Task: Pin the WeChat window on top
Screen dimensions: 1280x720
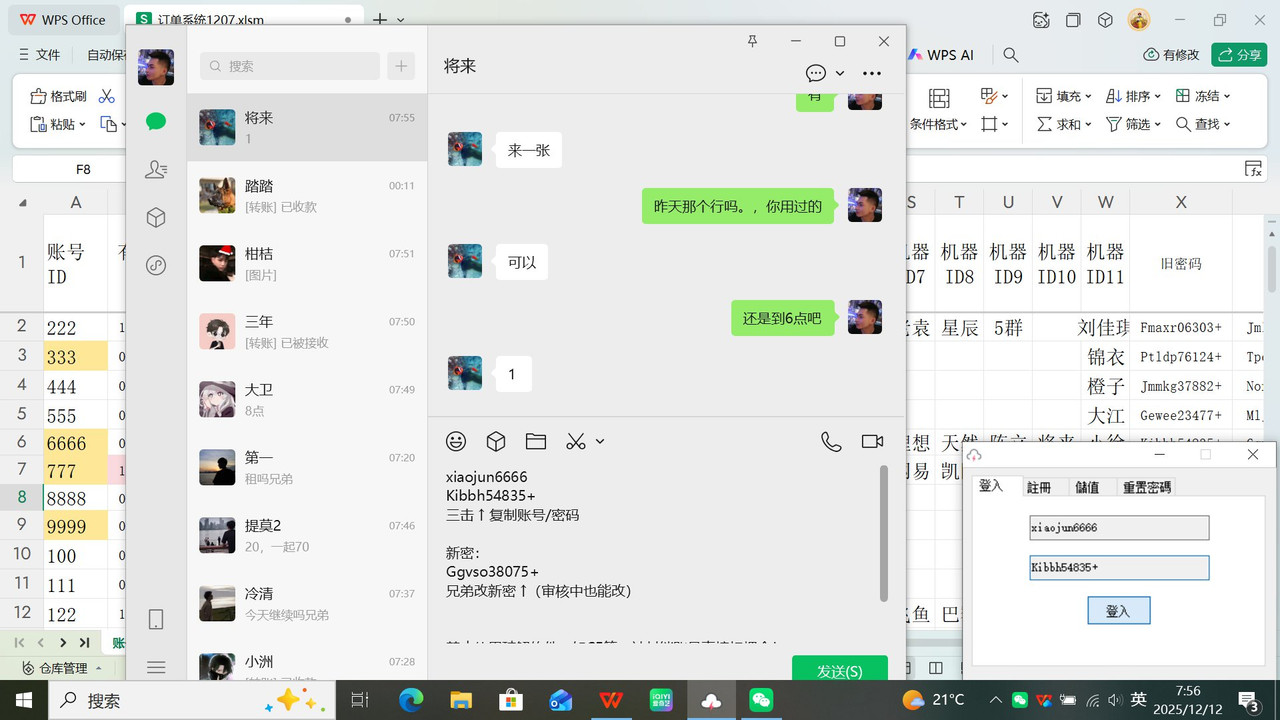Action: pos(752,41)
